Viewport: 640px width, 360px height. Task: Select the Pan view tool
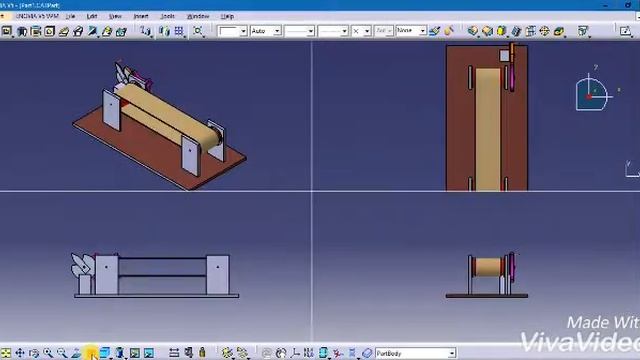pyautogui.click(x=20, y=353)
